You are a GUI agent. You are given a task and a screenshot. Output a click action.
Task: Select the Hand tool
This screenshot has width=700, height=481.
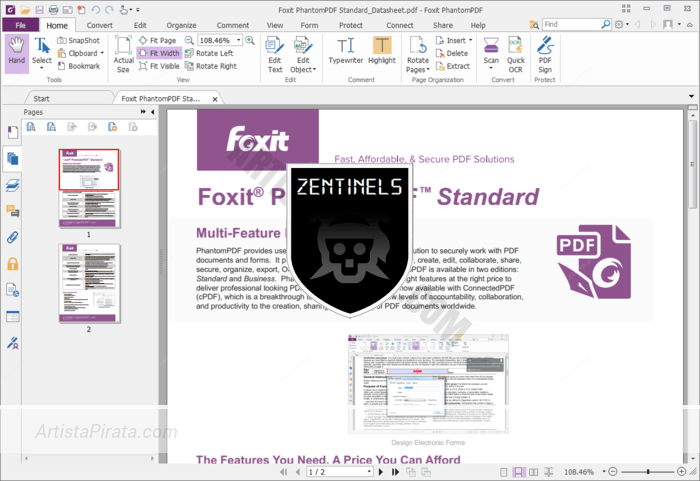pyautogui.click(x=17, y=52)
